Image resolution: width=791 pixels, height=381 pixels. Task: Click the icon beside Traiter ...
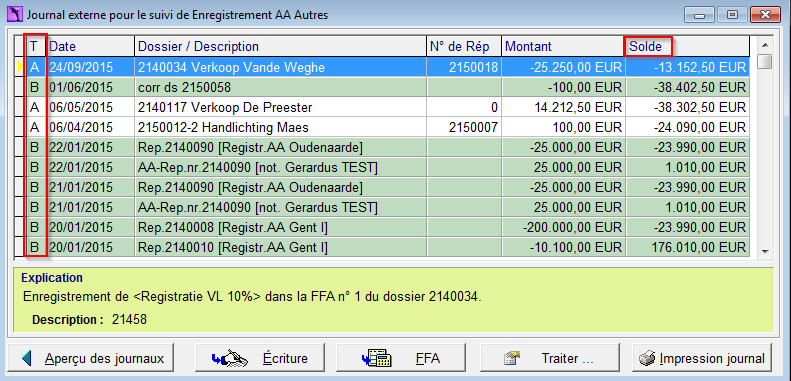coord(512,358)
